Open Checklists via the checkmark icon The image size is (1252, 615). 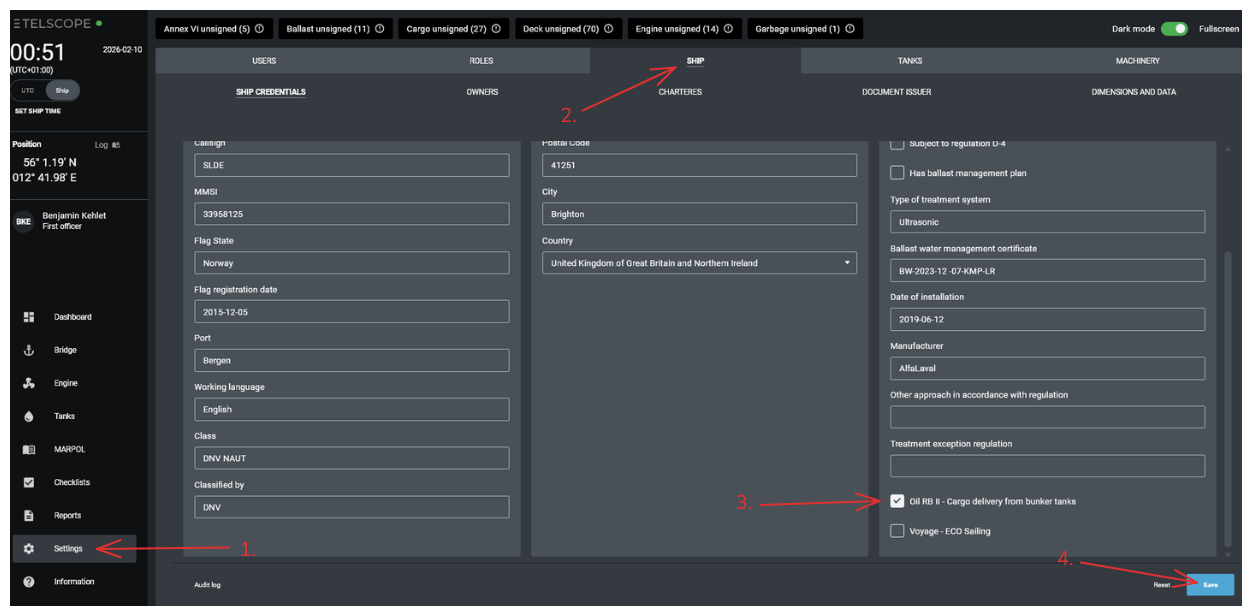29,482
